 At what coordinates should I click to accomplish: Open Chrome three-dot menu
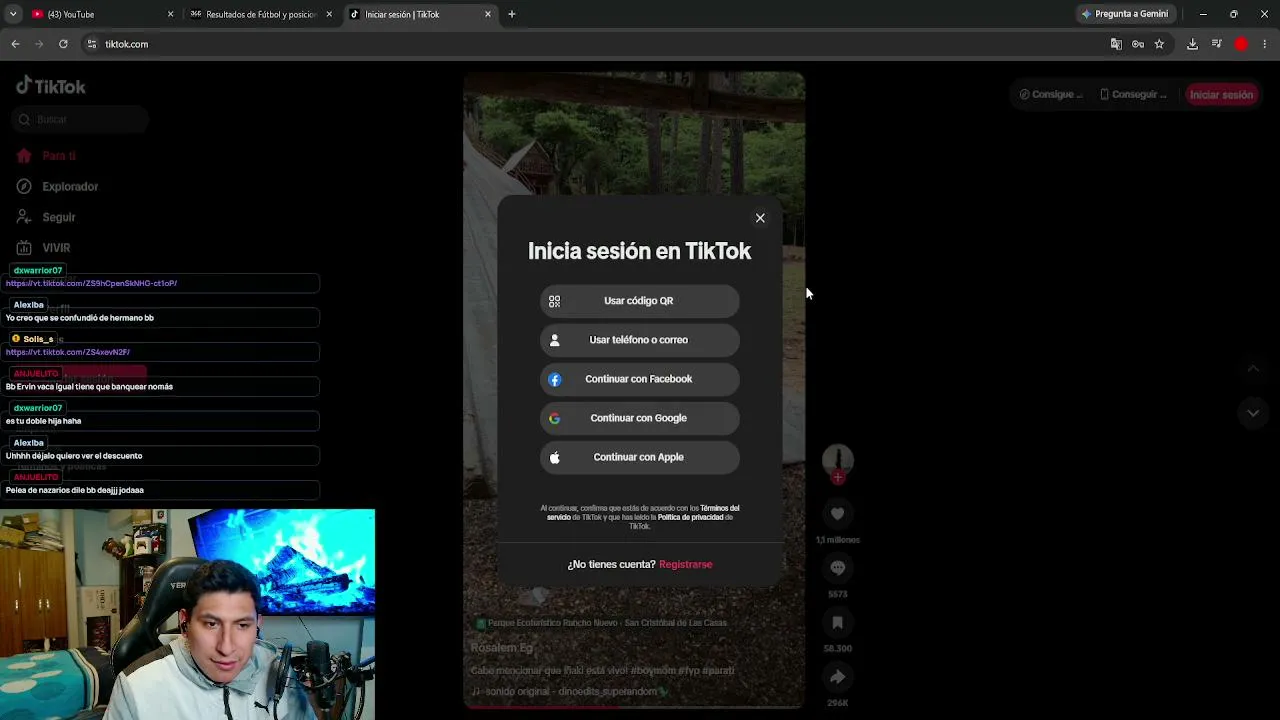point(1265,44)
